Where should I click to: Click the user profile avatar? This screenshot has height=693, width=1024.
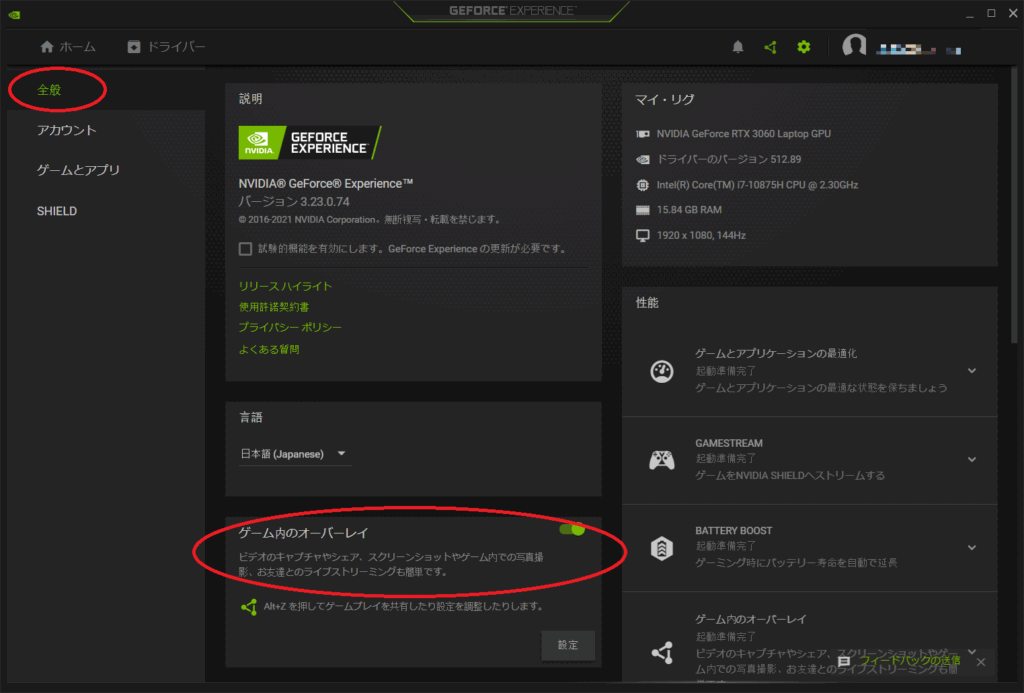854,46
